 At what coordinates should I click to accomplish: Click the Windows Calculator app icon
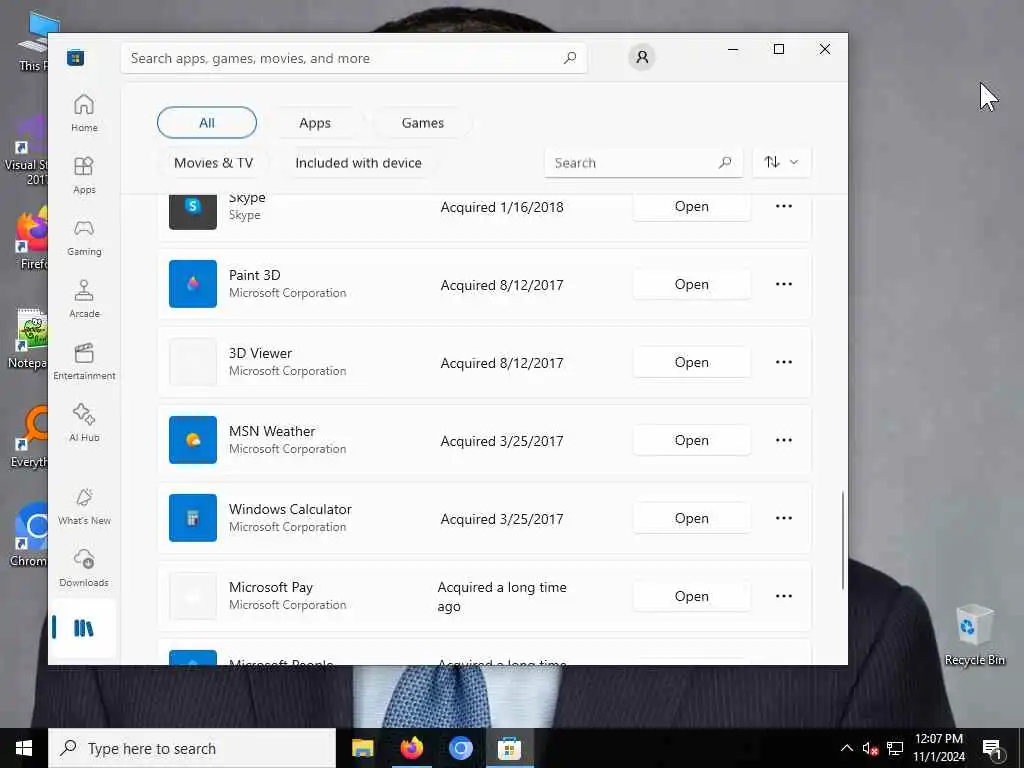click(193, 518)
